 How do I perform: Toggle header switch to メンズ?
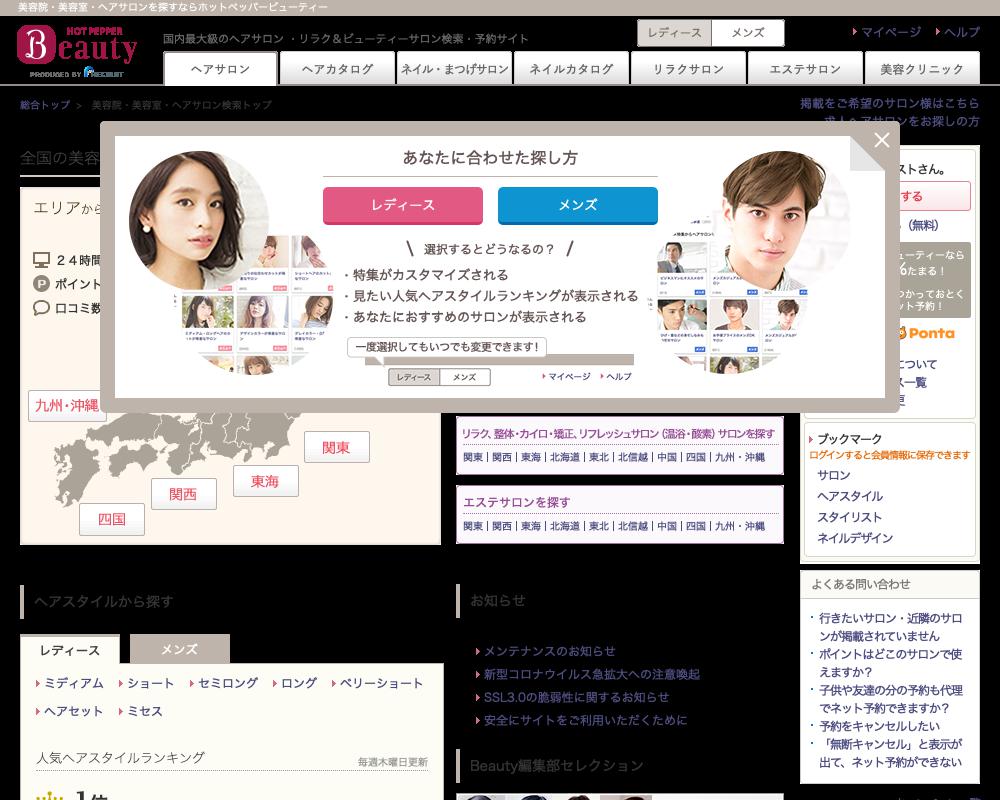(747, 33)
